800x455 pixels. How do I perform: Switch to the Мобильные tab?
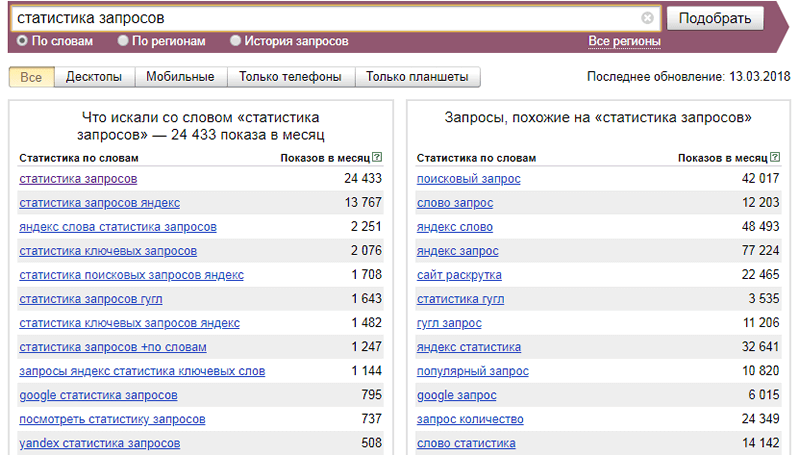coord(180,77)
